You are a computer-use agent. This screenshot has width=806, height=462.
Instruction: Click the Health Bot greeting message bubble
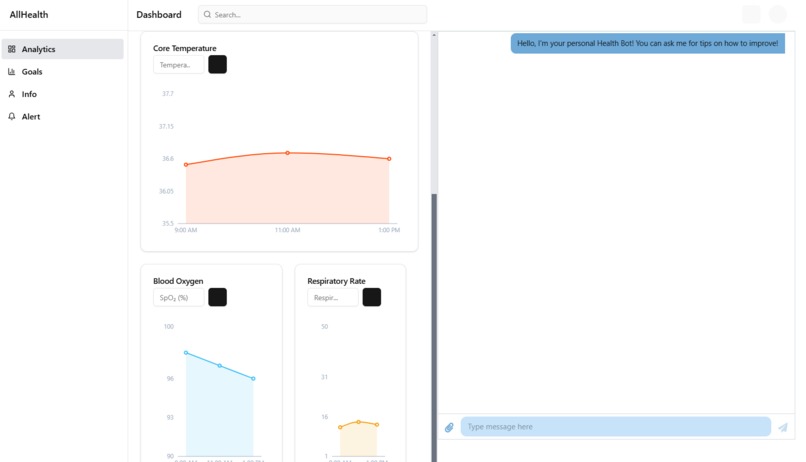tap(648, 44)
